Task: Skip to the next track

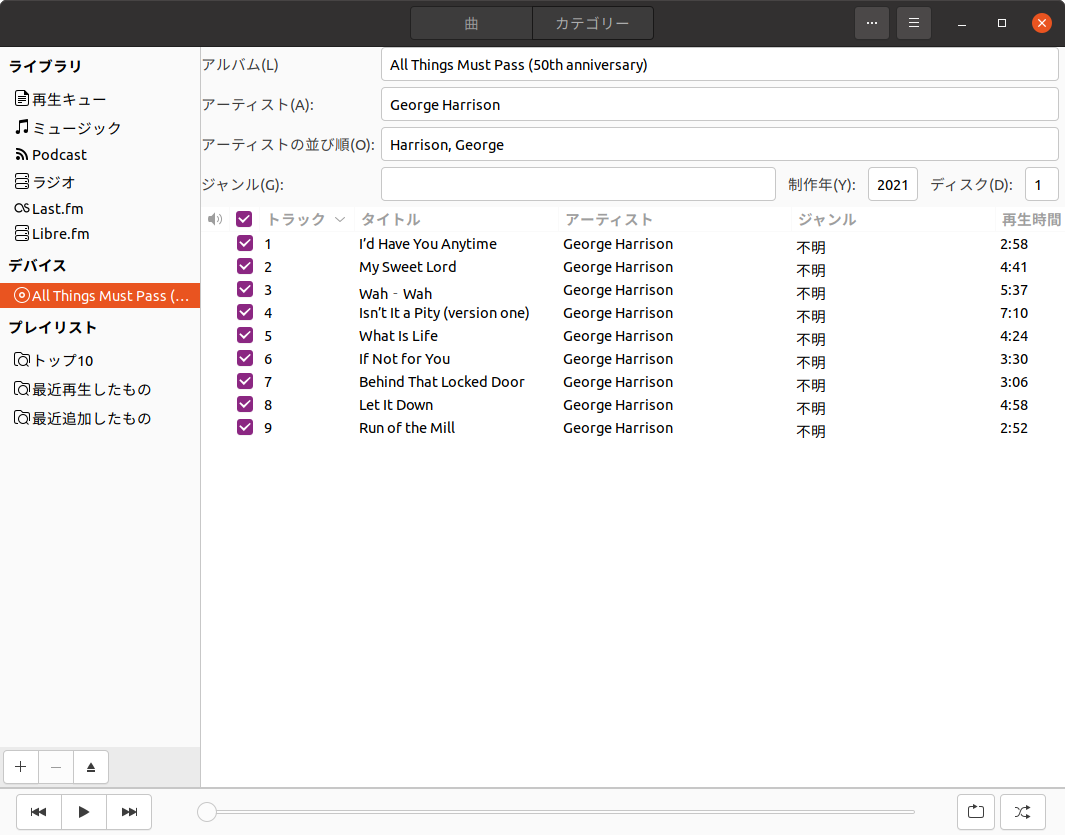Action: [129, 812]
